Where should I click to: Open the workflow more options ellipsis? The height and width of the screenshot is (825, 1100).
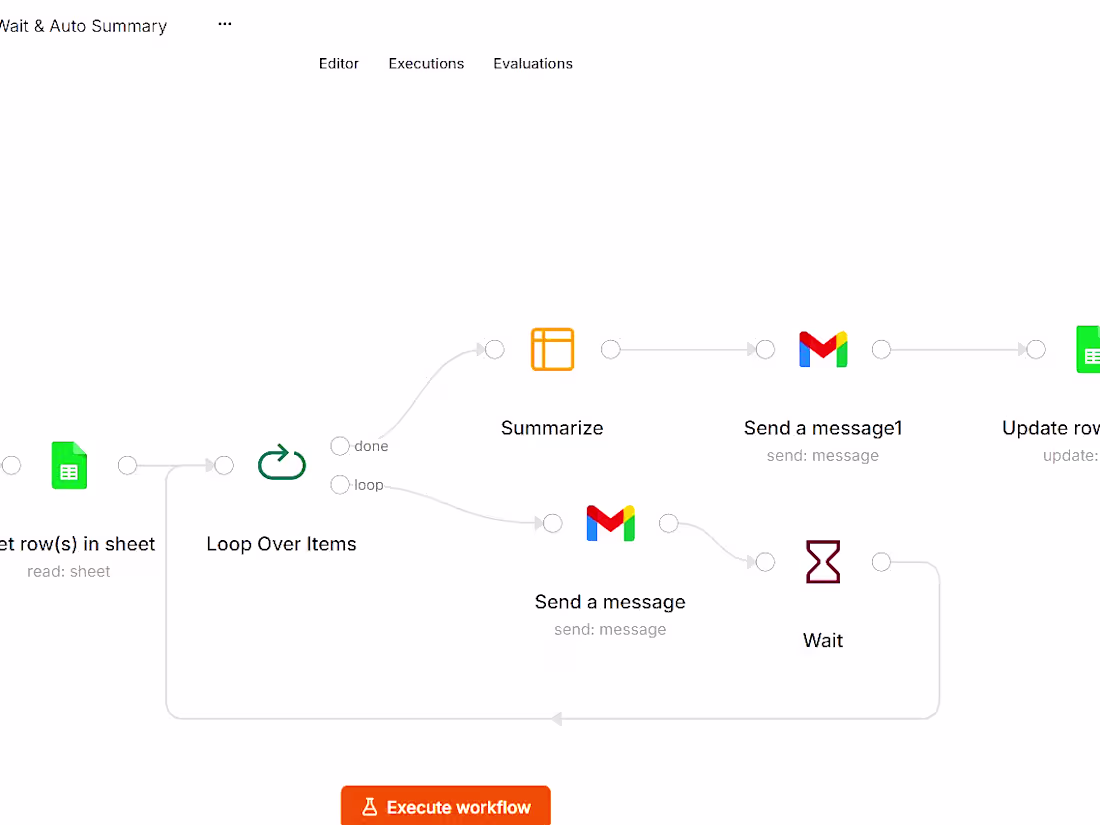pyautogui.click(x=224, y=25)
